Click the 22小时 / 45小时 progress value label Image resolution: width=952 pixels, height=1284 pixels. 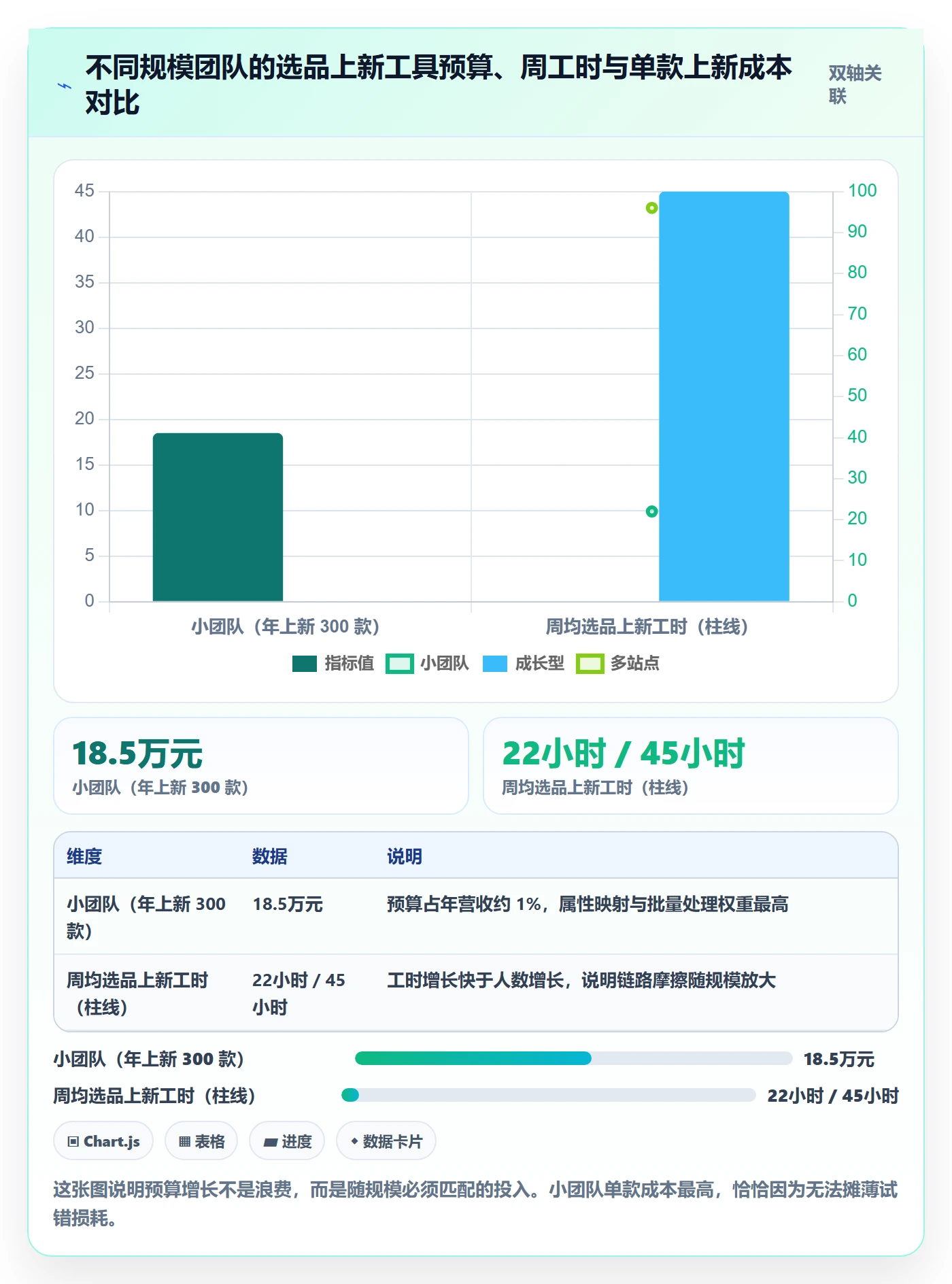(833, 1096)
